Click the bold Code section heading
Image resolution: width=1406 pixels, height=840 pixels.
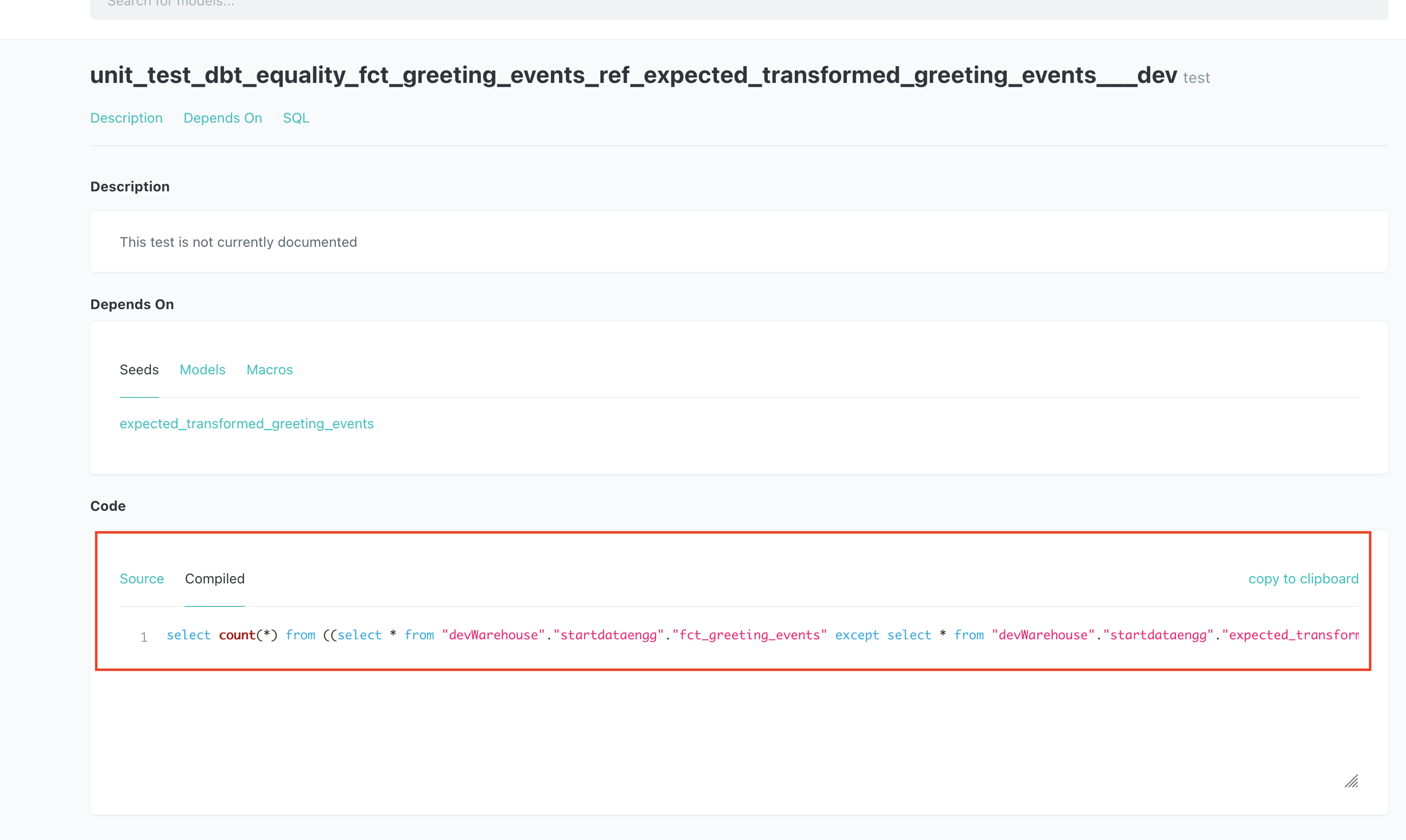108,505
